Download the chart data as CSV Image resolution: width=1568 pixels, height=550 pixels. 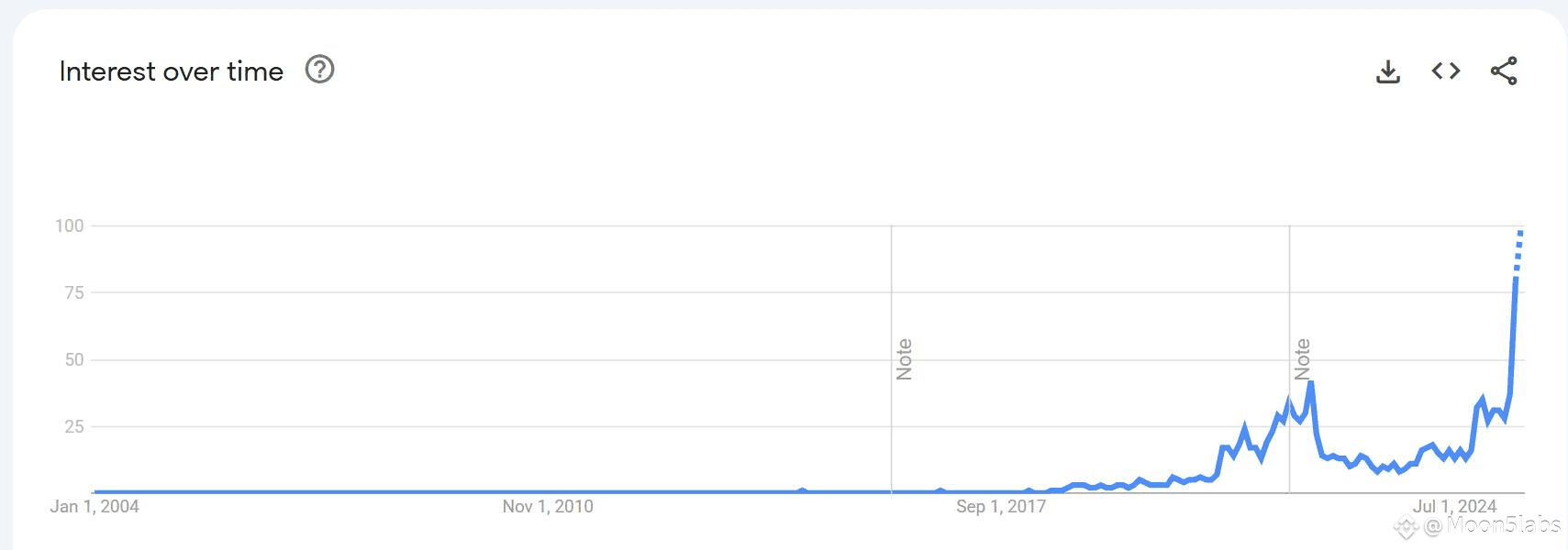coord(1388,71)
